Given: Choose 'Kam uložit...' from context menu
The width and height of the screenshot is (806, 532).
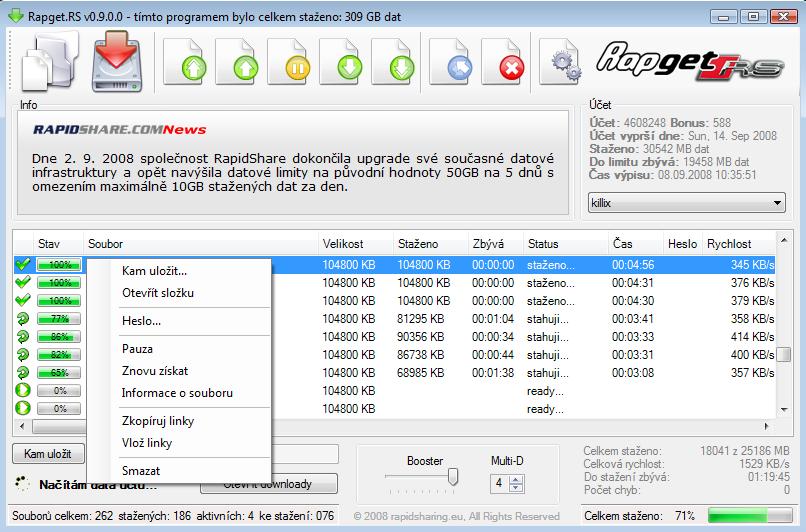Looking at the screenshot, I should 154,271.
